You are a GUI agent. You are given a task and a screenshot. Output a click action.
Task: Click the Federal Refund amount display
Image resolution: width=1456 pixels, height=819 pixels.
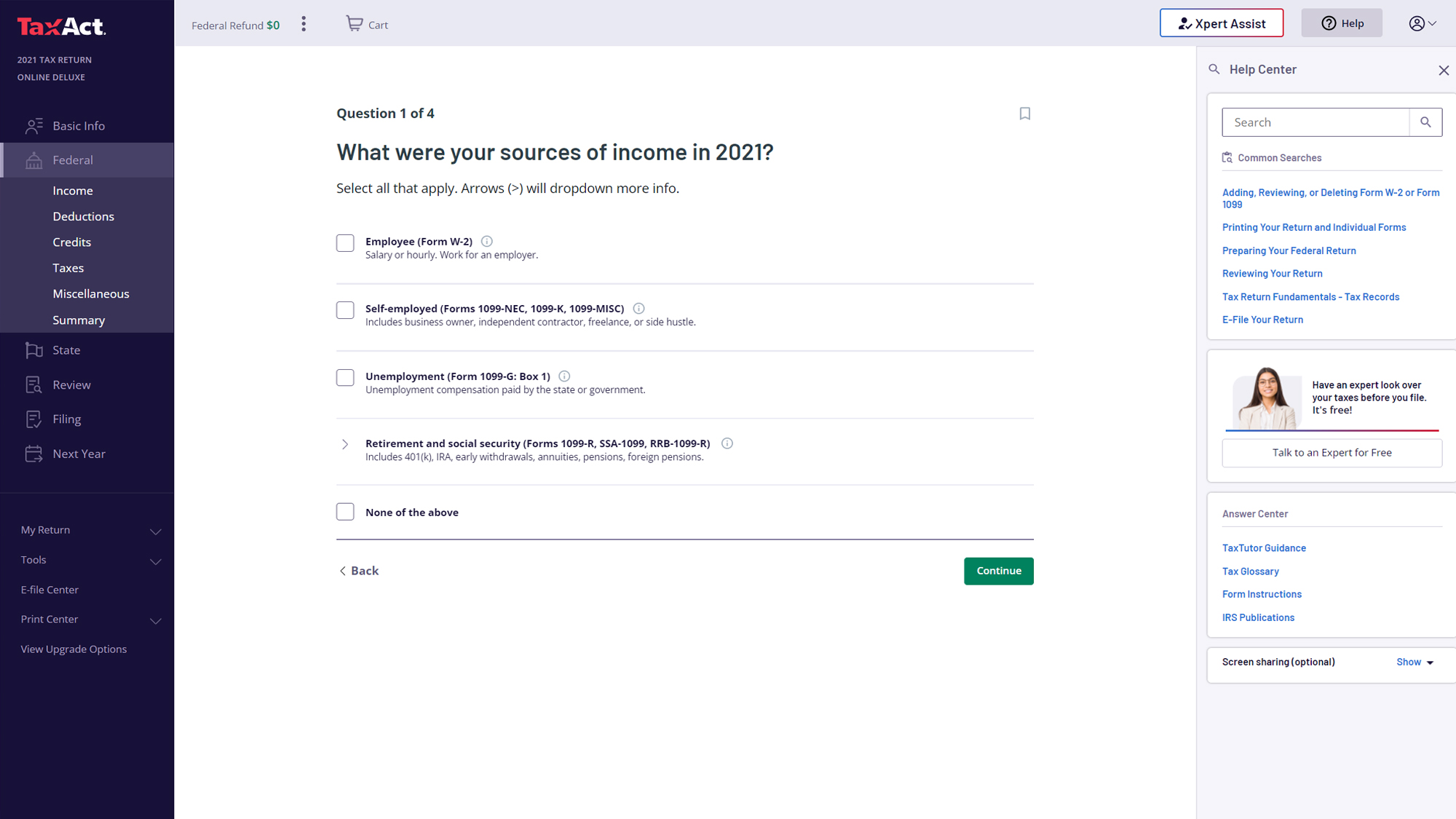point(236,24)
